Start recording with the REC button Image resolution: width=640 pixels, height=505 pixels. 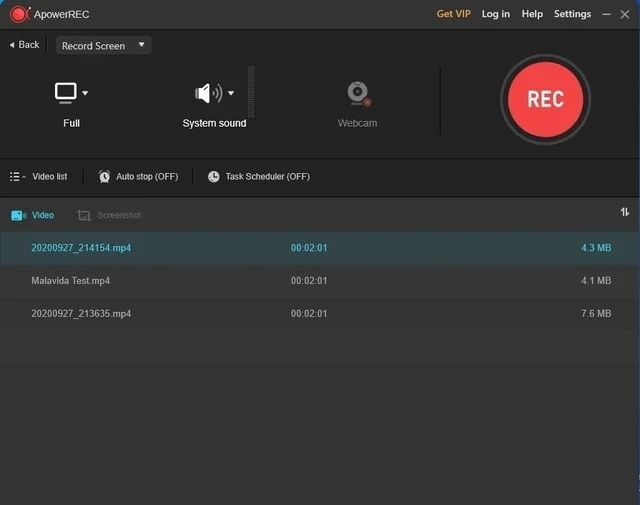click(545, 100)
